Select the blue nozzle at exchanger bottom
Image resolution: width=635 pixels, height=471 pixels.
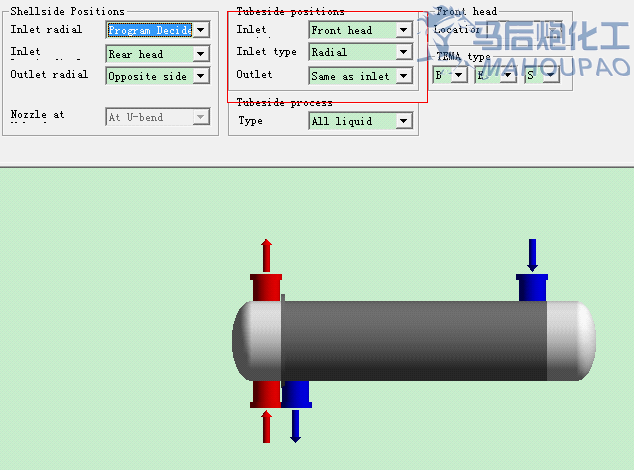(296, 394)
